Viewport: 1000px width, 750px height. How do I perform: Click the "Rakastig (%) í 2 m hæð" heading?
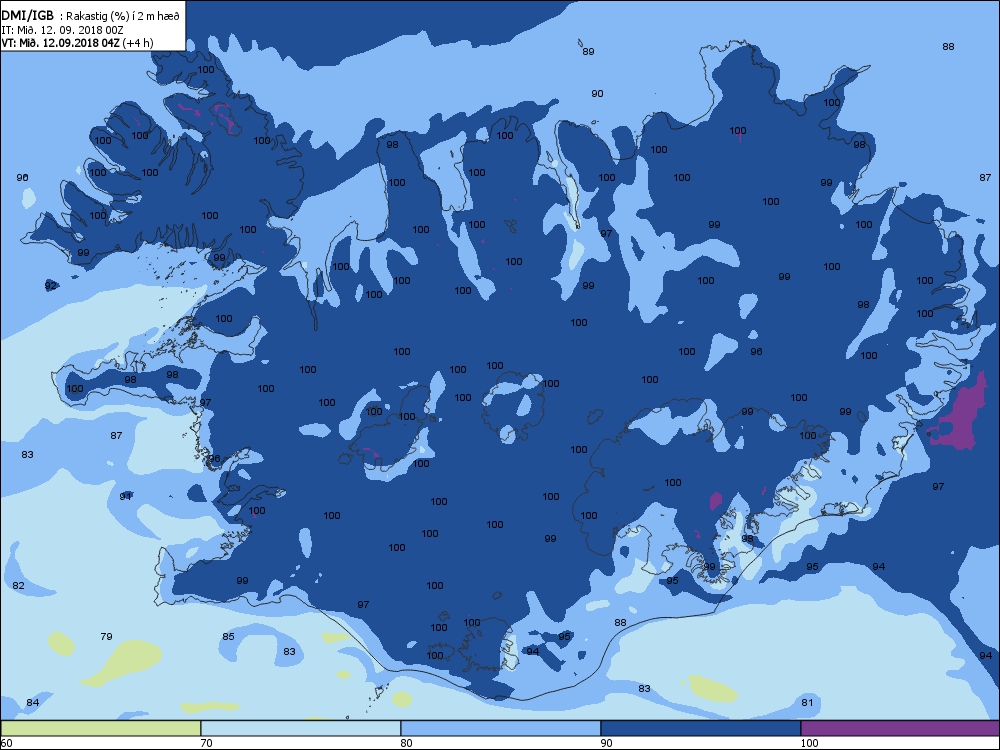tap(122, 17)
